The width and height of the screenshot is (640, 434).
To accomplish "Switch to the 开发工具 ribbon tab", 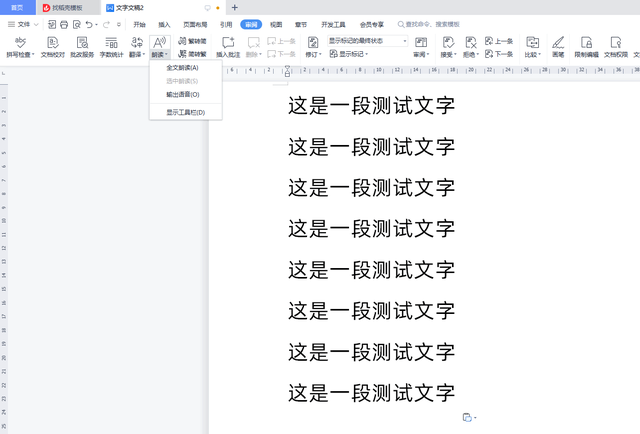I will pyautogui.click(x=333, y=24).
